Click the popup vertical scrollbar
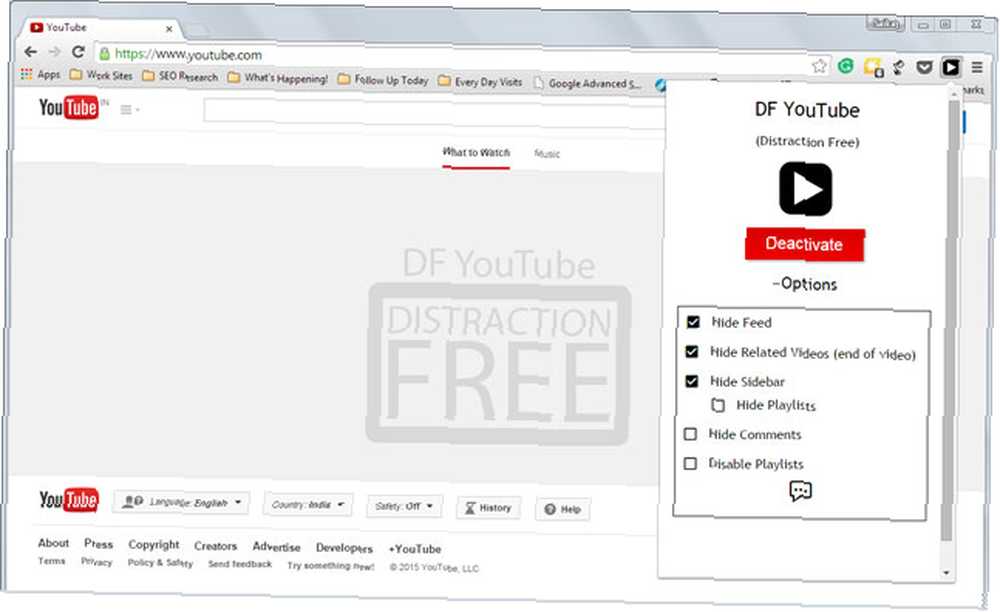Image resolution: width=1000 pixels, height=612 pixels. [948, 319]
